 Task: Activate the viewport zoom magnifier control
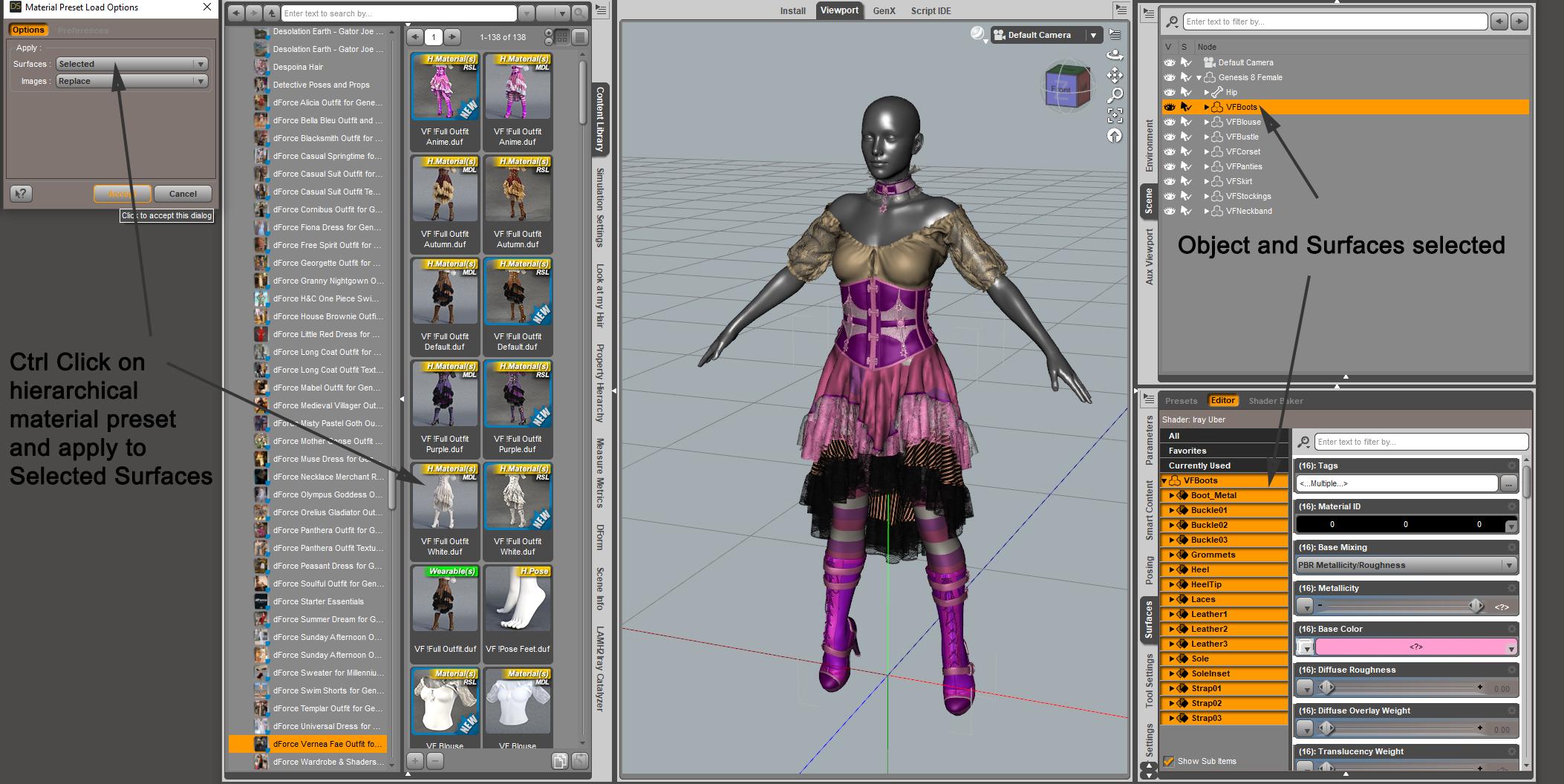pos(1115,95)
